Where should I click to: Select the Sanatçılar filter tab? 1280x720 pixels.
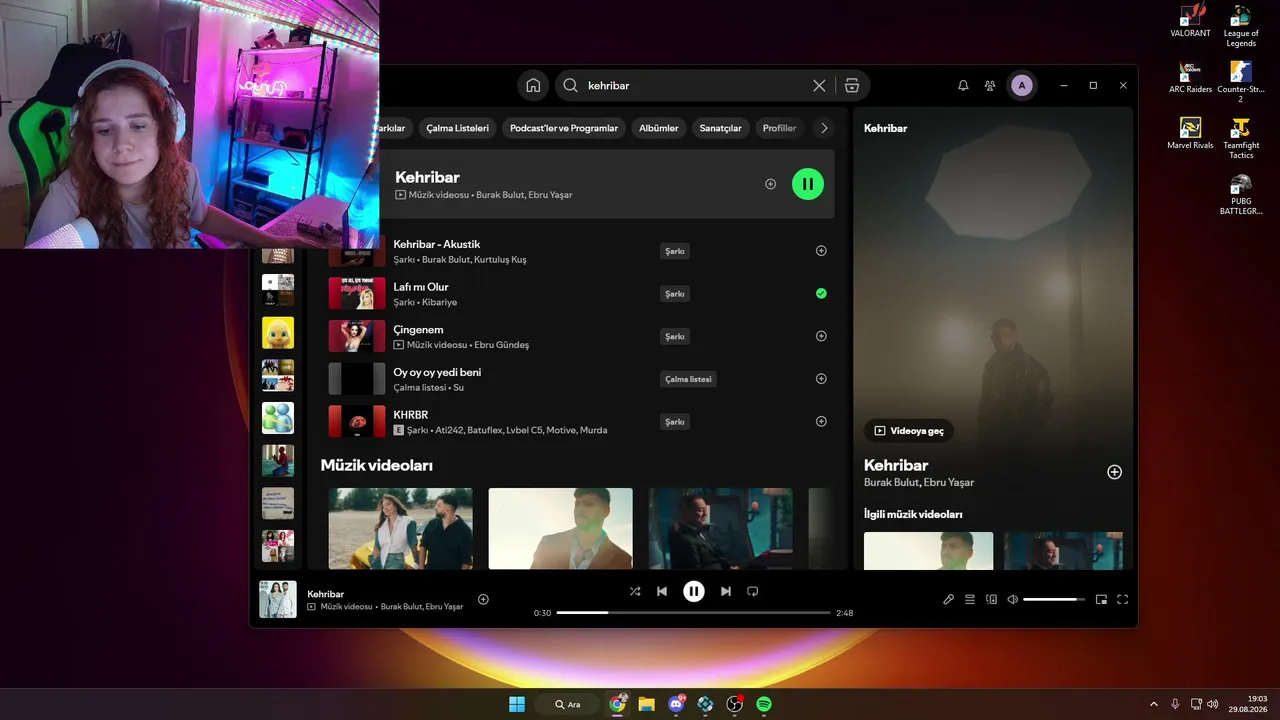click(720, 128)
